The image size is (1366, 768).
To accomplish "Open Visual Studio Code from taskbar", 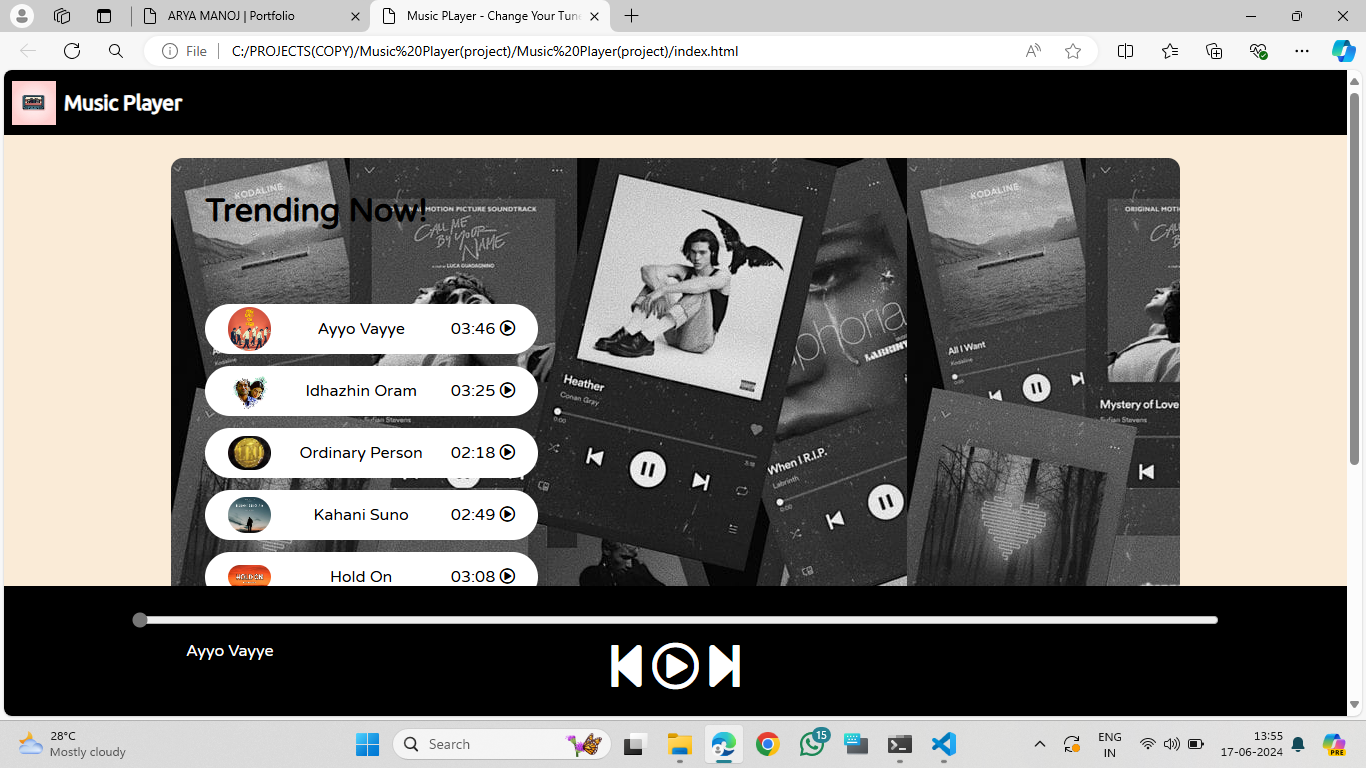I will tap(944, 744).
